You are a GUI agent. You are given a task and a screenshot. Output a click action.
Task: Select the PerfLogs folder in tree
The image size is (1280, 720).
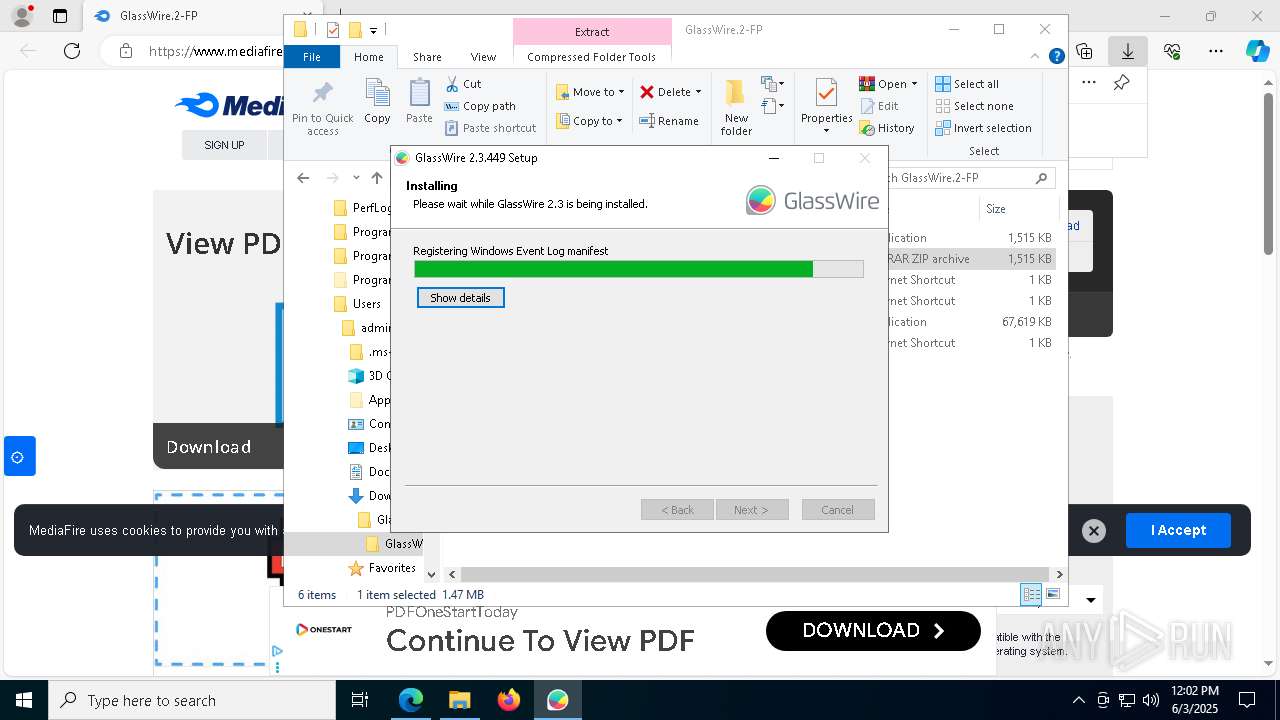point(362,208)
